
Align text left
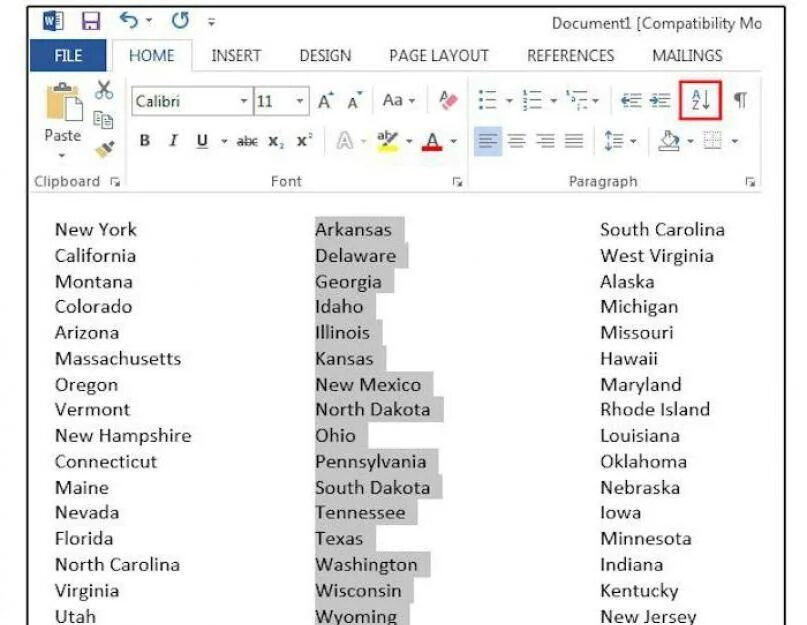pos(487,141)
